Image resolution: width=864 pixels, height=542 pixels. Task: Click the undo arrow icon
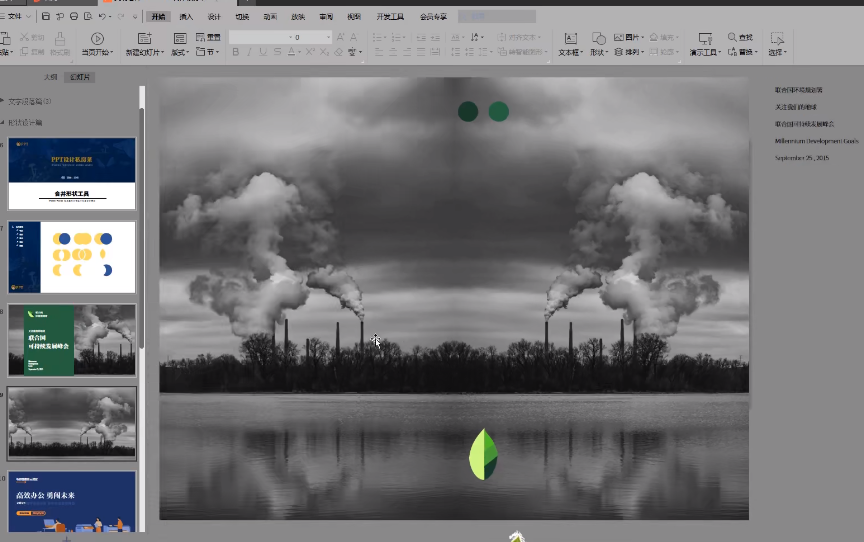[x=103, y=17]
